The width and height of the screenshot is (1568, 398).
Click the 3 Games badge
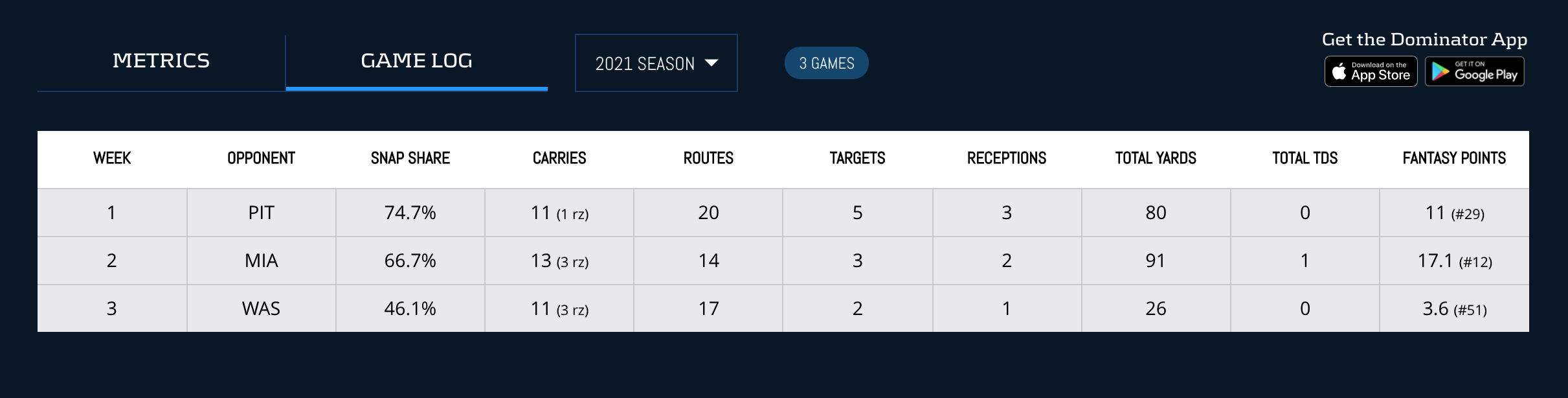click(826, 63)
